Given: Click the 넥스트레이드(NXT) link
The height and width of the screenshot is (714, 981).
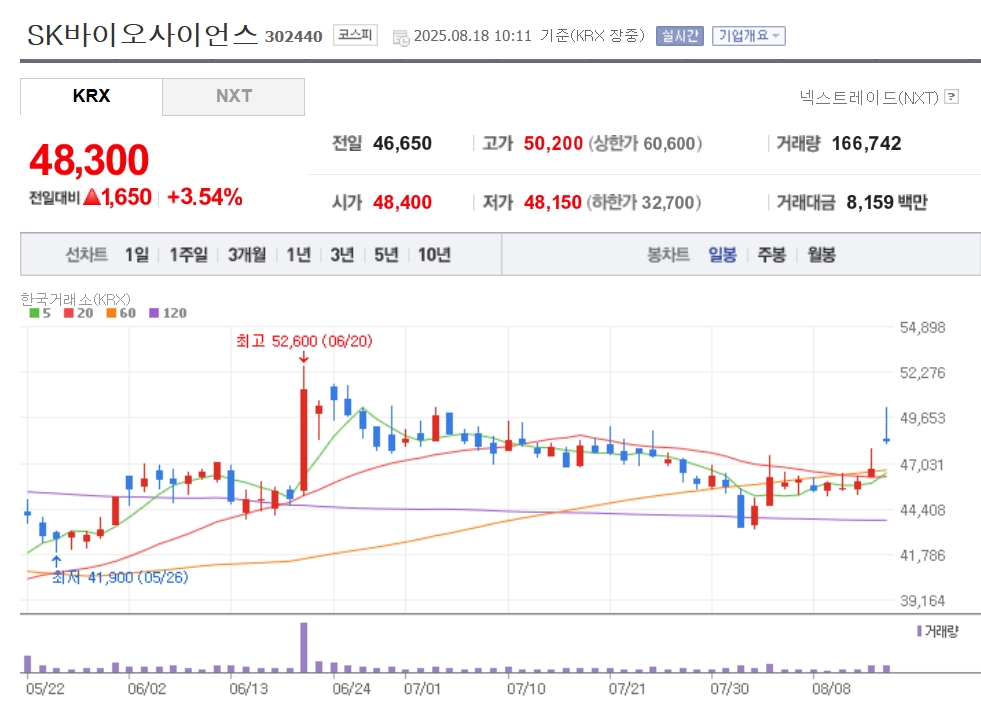Looking at the screenshot, I should [x=869, y=97].
